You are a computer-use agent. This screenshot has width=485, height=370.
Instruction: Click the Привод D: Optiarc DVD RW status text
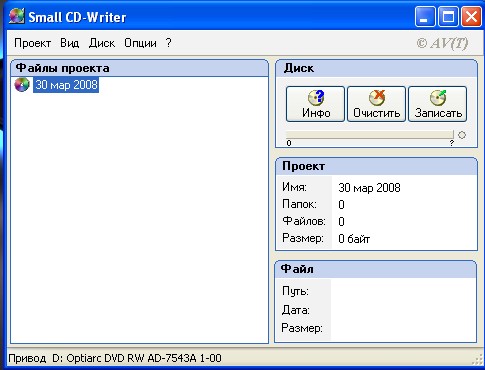pos(115,358)
